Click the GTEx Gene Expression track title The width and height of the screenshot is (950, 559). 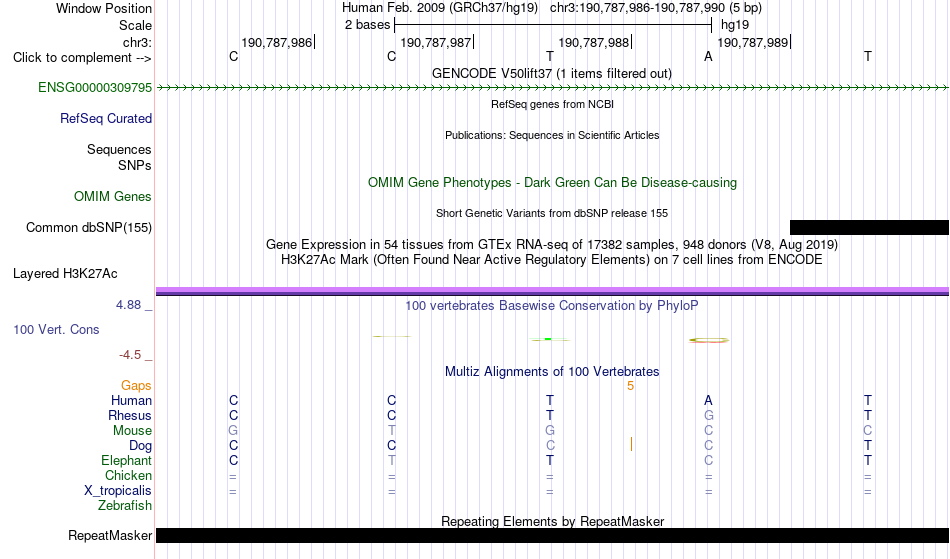click(552, 245)
